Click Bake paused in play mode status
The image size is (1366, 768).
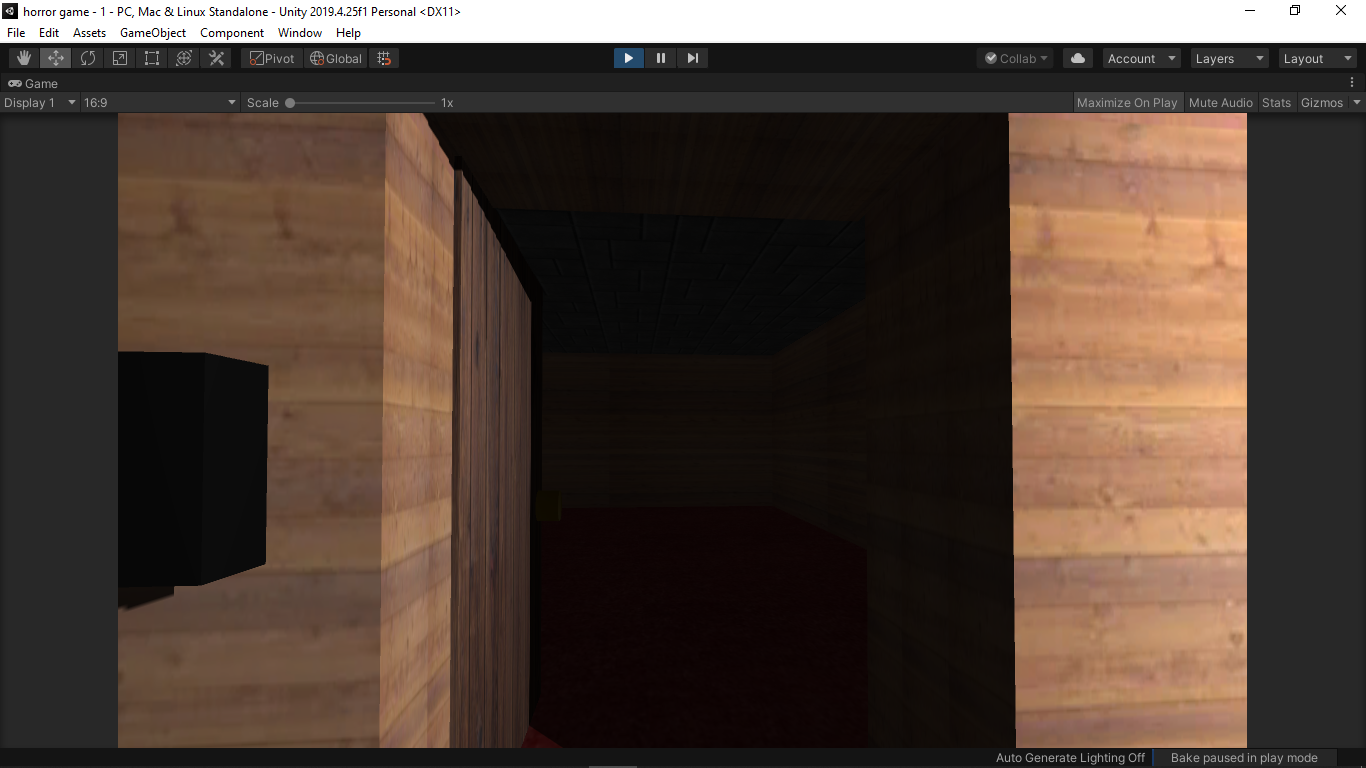point(1244,758)
